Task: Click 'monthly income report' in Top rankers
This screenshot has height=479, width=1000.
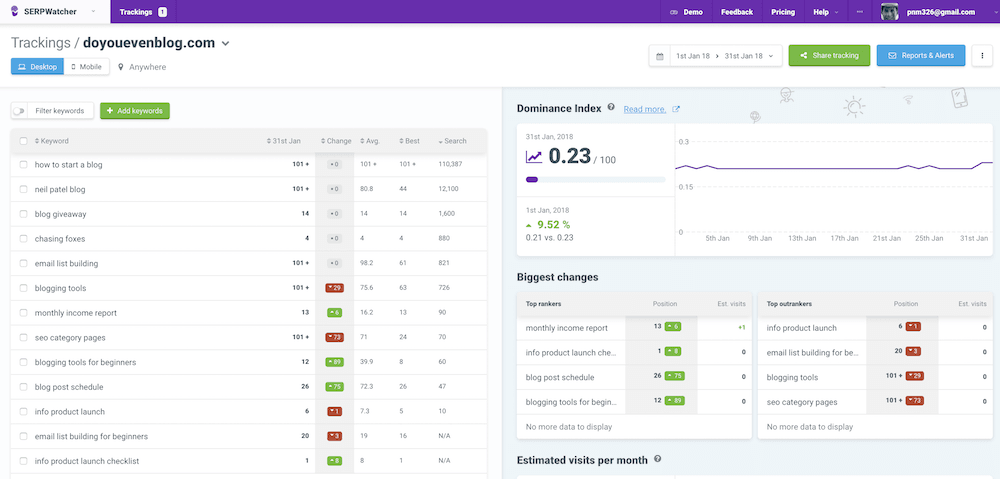Action: tap(567, 328)
